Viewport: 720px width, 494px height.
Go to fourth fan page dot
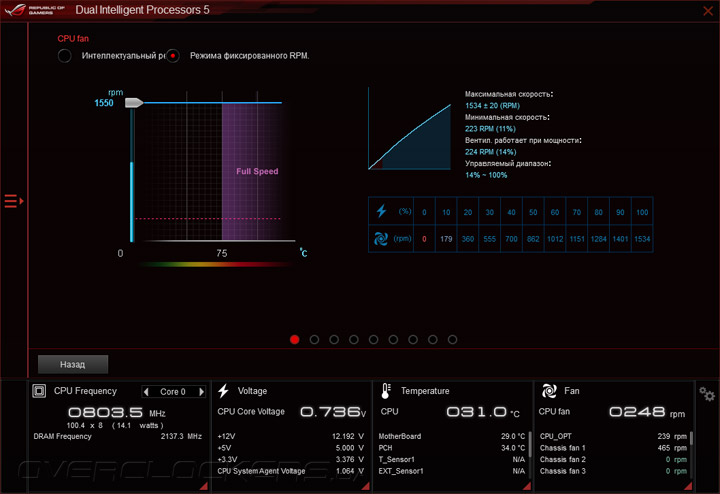tap(354, 339)
